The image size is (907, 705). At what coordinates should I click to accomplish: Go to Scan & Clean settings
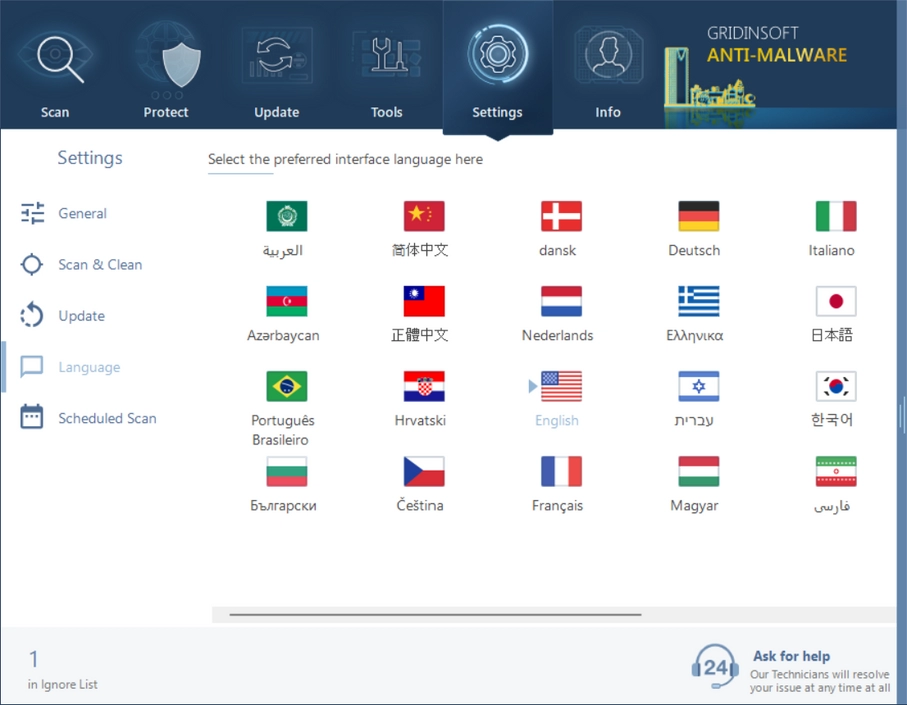[x=99, y=265]
